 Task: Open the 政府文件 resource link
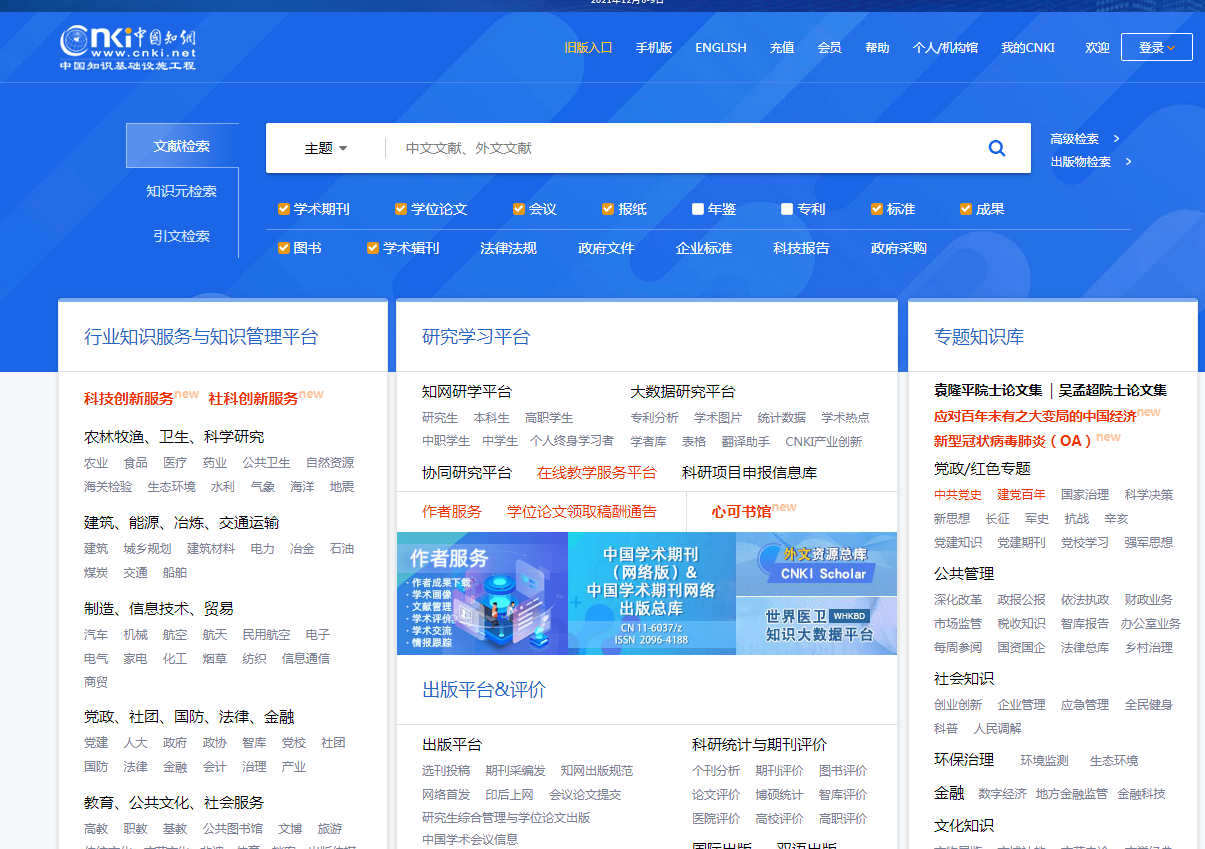point(606,248)
